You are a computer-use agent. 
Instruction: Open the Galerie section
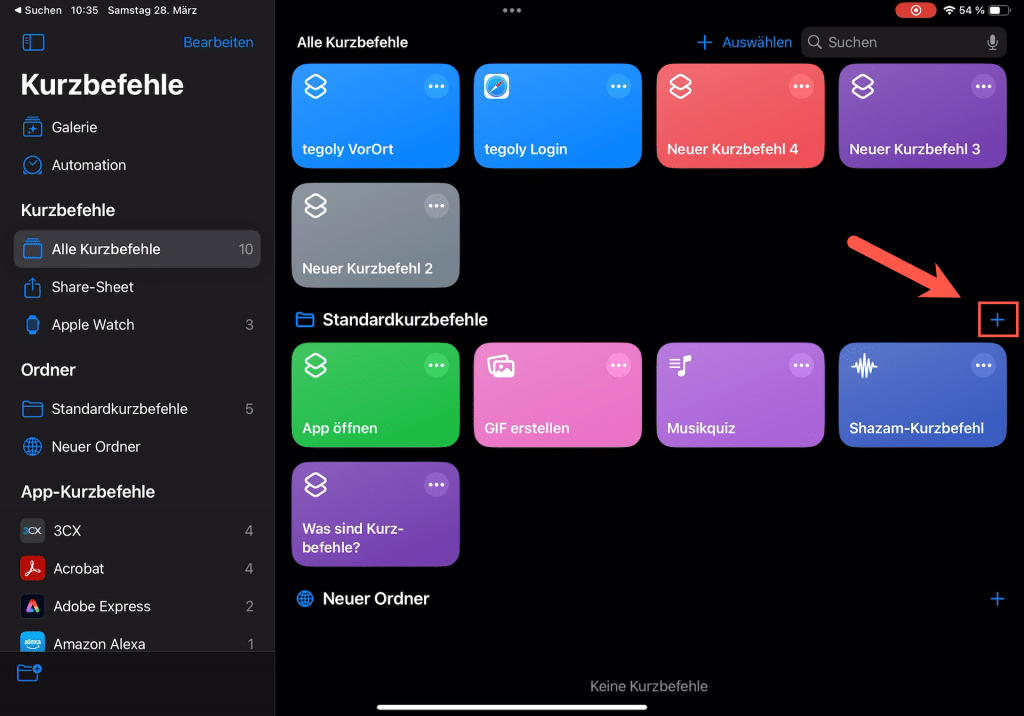tap(74, 127)
